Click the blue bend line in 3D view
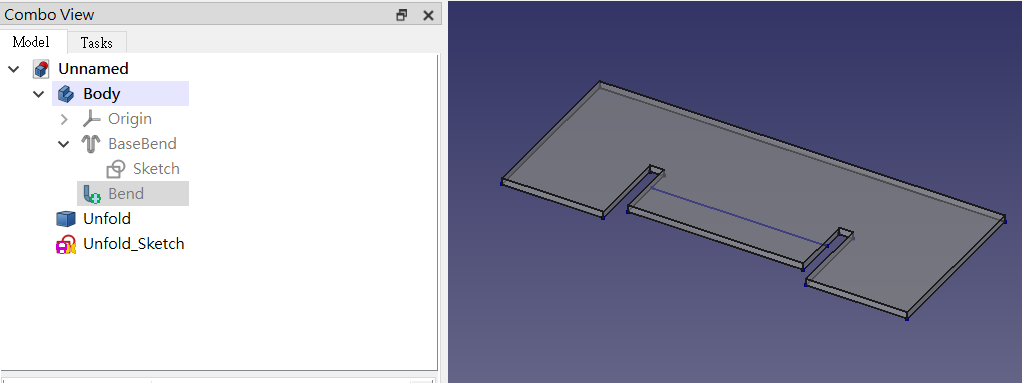 [738, 216]
